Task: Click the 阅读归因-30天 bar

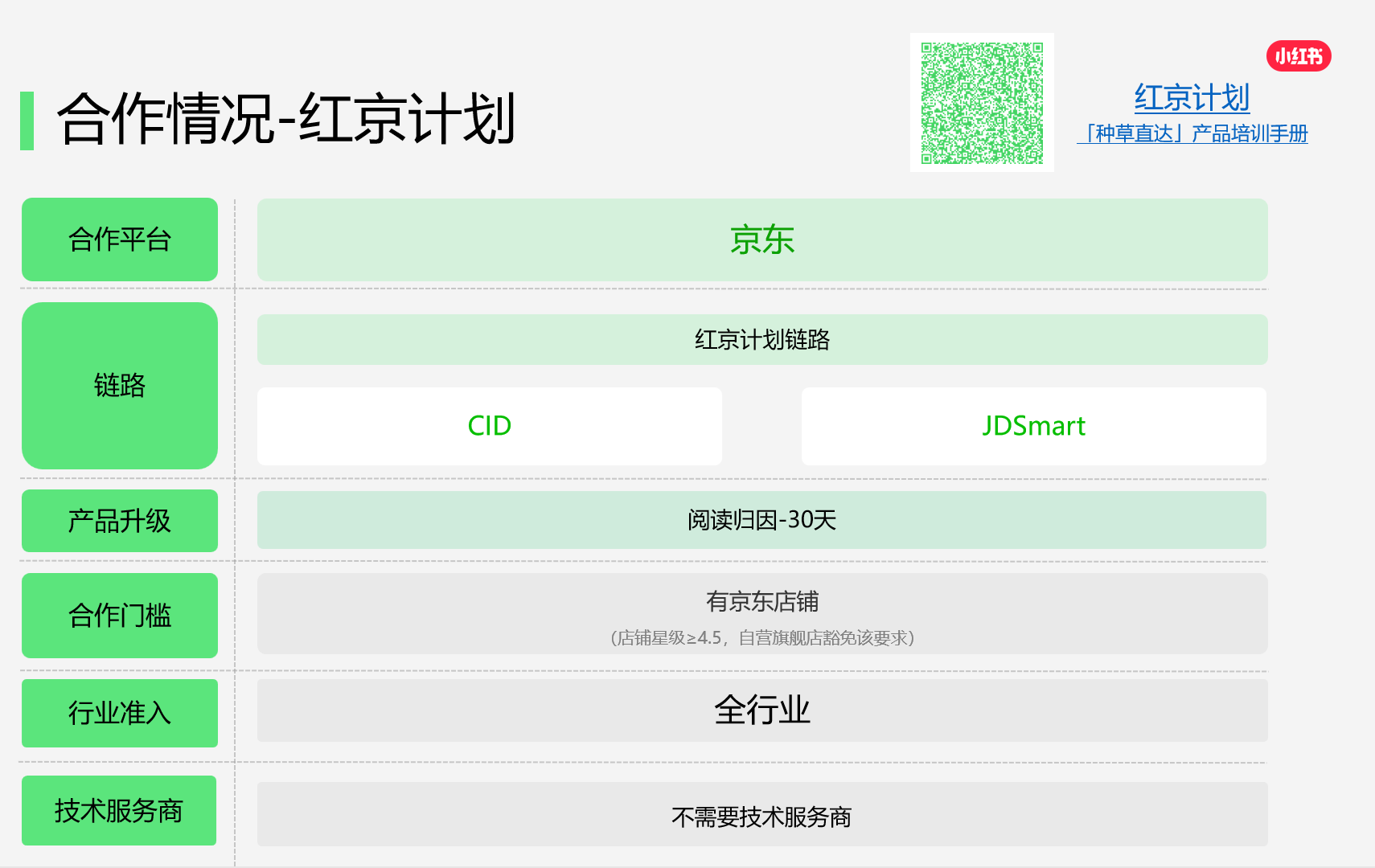Action: [761, 520]
